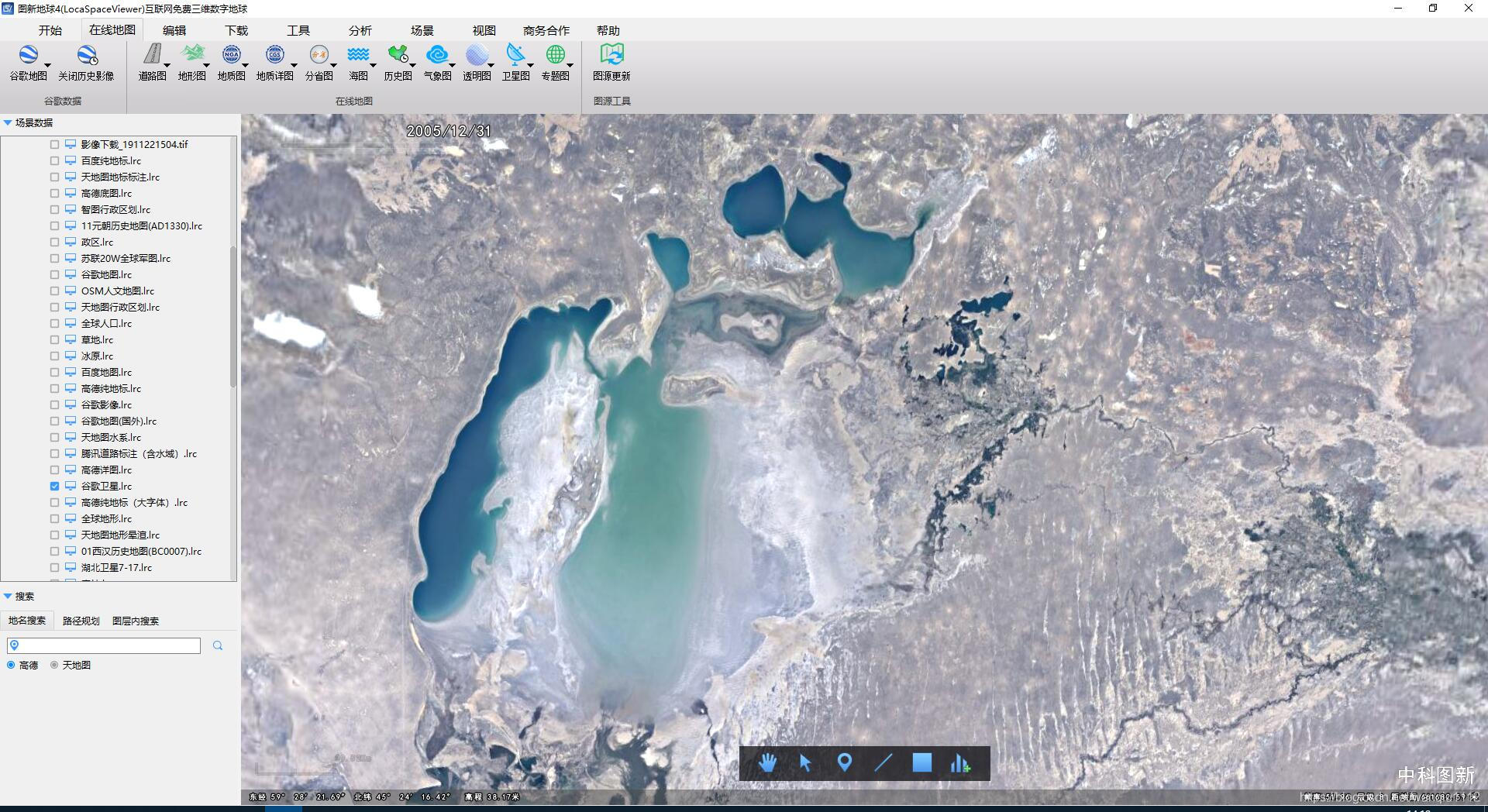
Task: Collapse the 场景数据 panel
Action: (8, 122)
